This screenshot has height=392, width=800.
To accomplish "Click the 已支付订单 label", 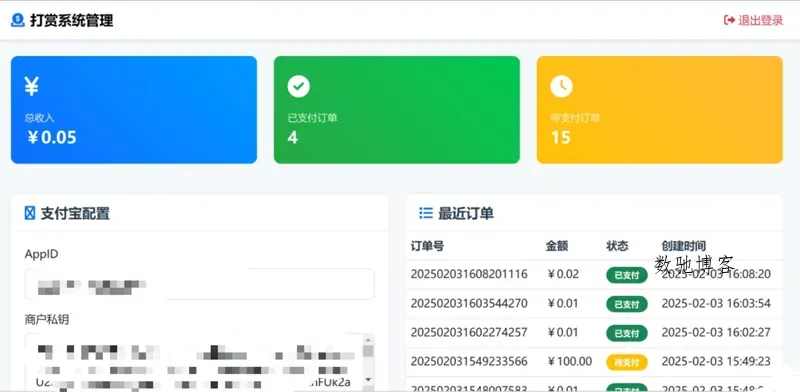I will click(312, 118).
